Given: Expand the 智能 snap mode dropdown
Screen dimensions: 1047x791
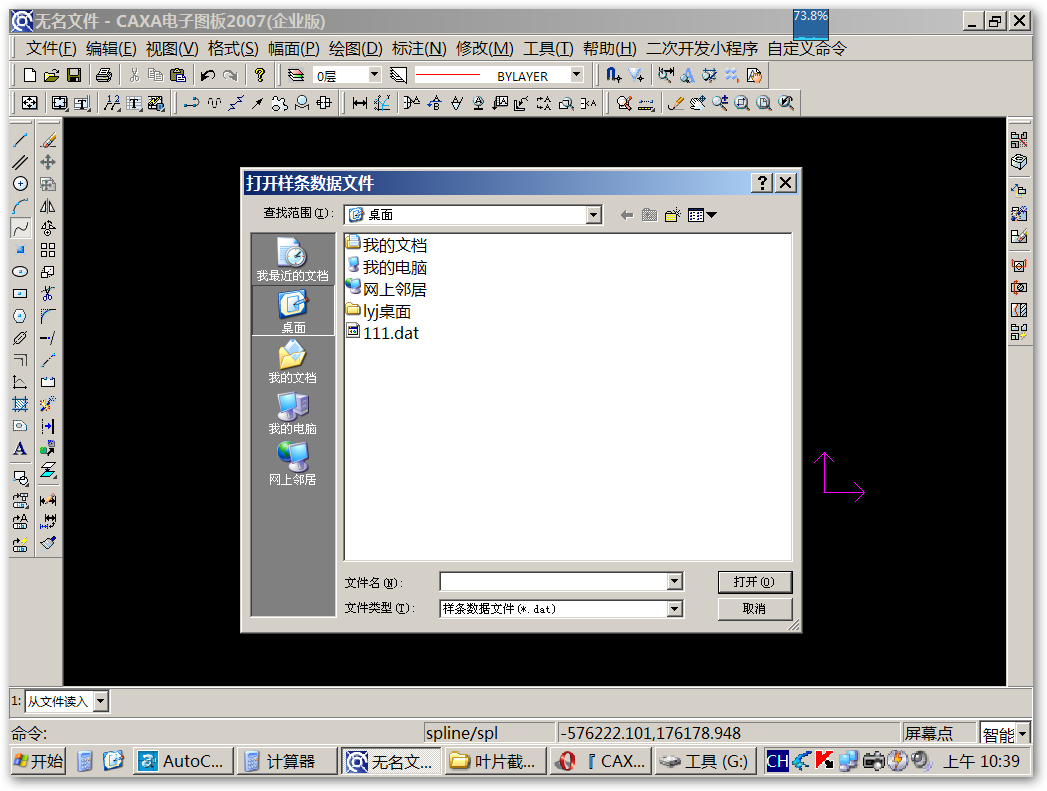Looking at the screenshot, I should click(x=1022, y=734).
